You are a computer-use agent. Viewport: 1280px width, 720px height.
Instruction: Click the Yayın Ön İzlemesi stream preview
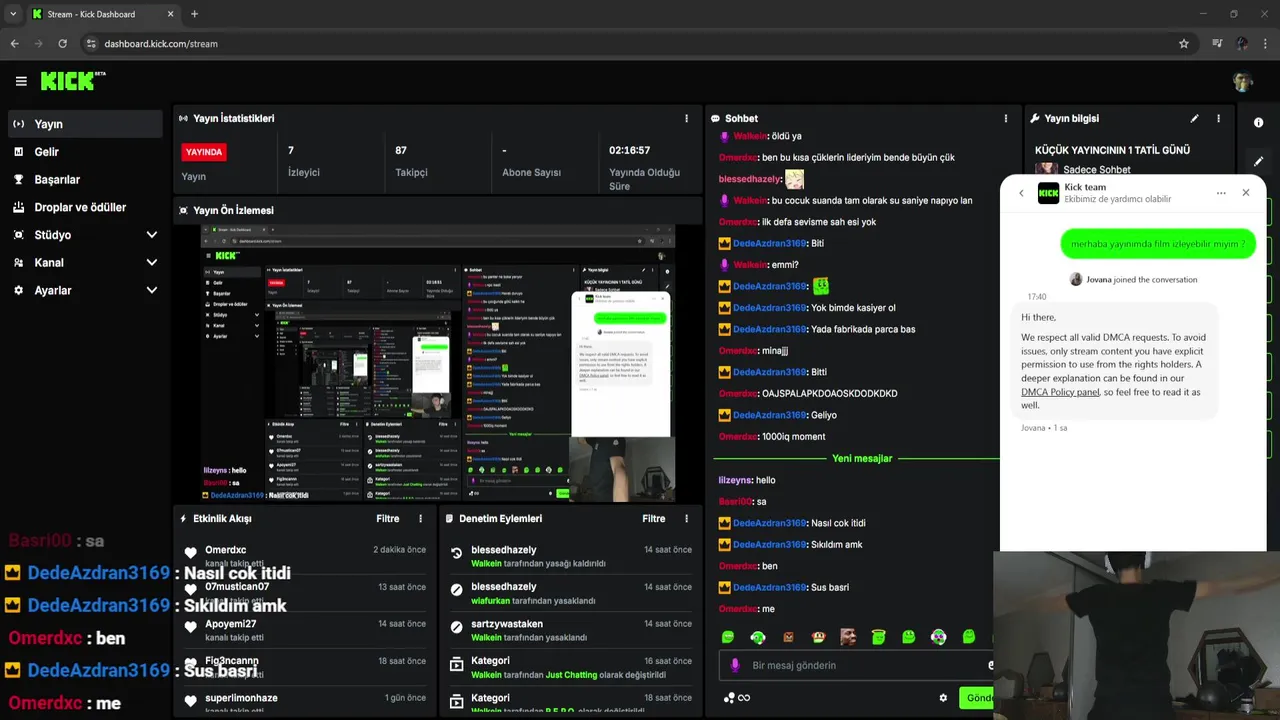[x=437, y=363]
